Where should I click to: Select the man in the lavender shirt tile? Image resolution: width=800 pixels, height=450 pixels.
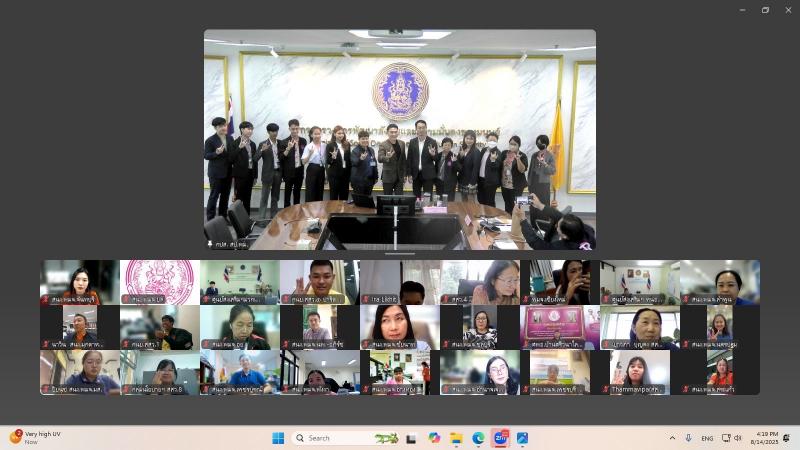coord(319,327)
